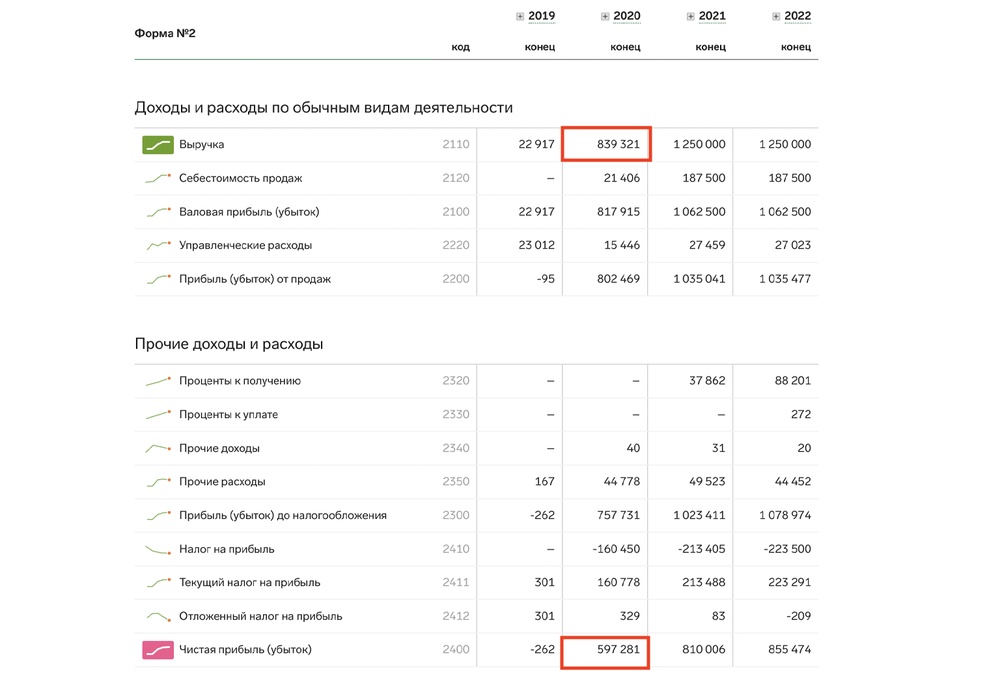Expand the 2021 year column
The image size is (1000, 689).
pyautogui.click(x=691, y=17)
